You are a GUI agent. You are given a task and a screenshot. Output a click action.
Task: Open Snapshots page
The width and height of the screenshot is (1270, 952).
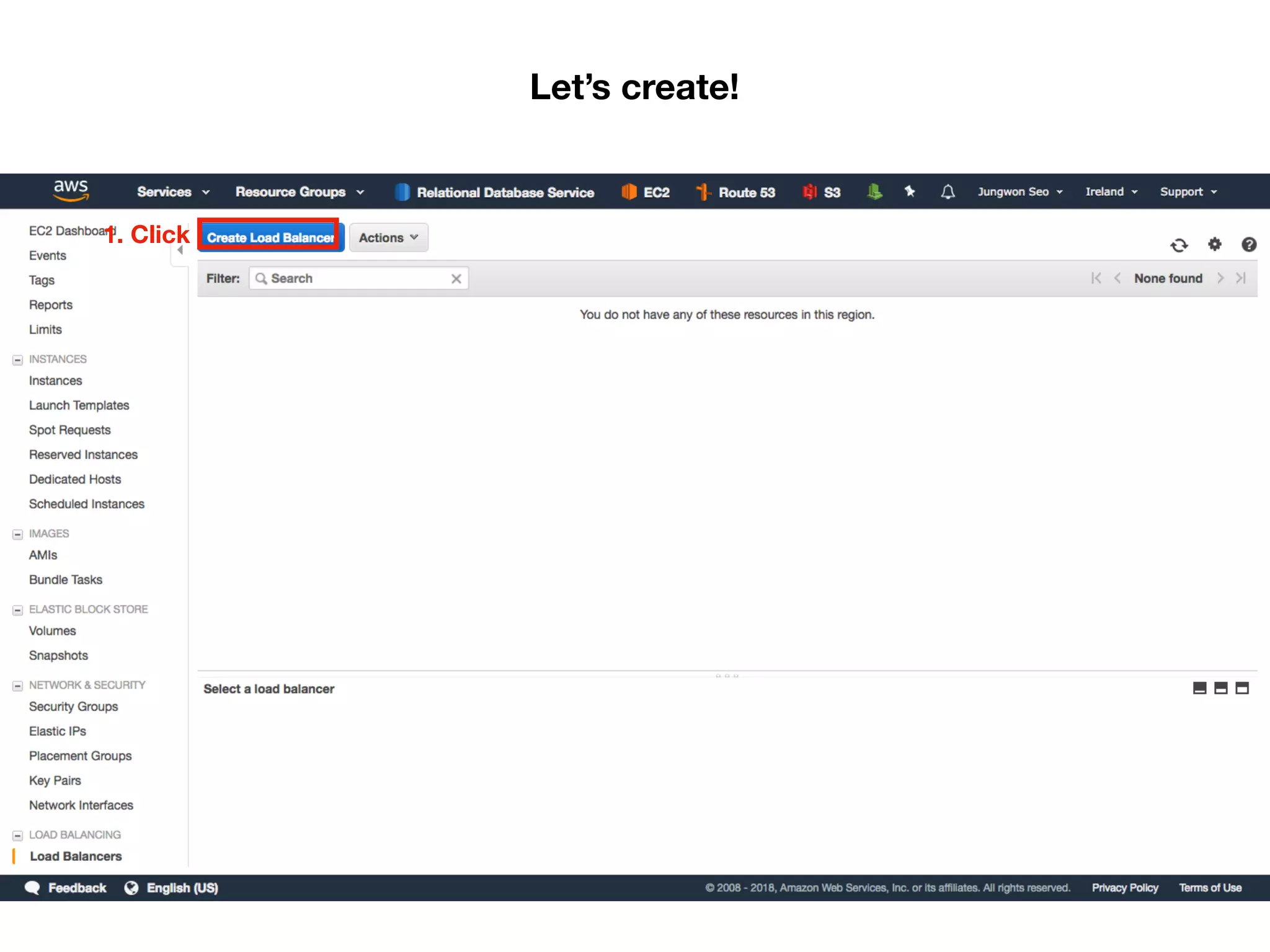58,656
